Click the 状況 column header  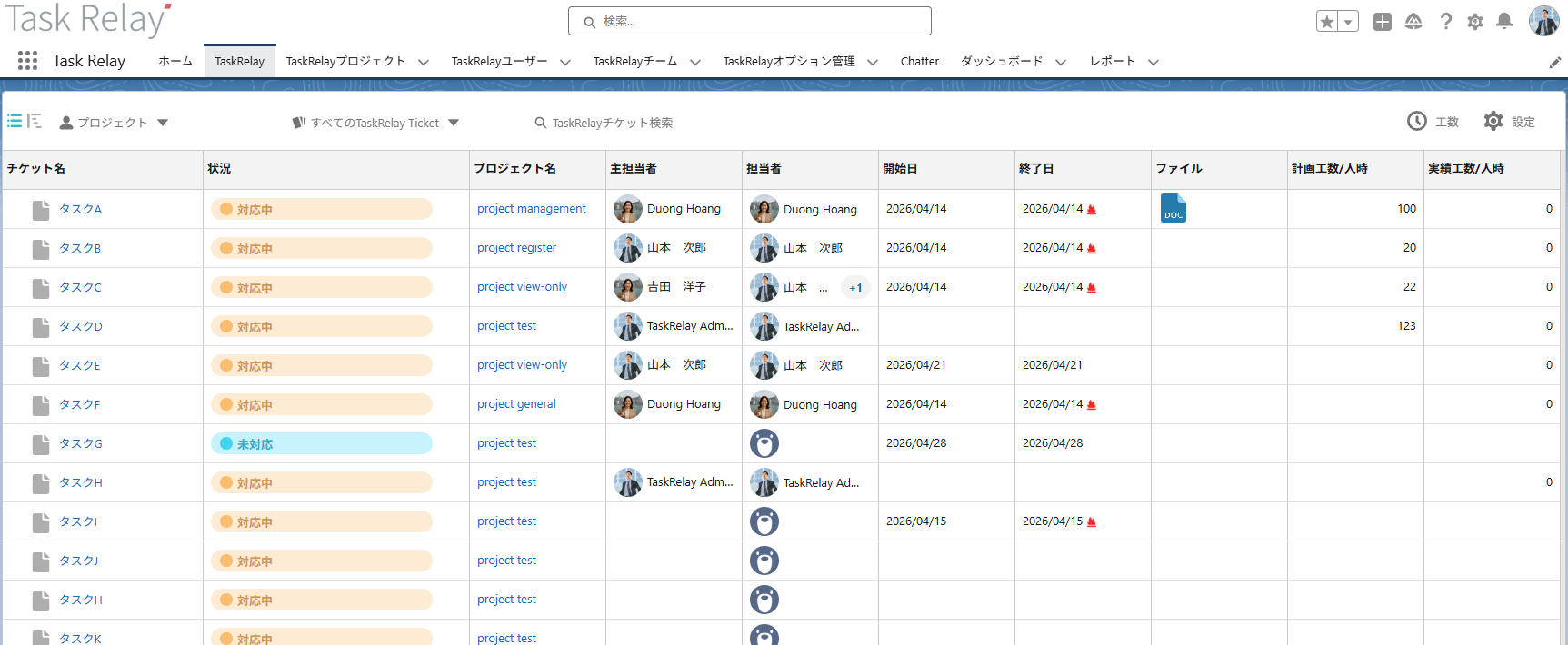336,169
